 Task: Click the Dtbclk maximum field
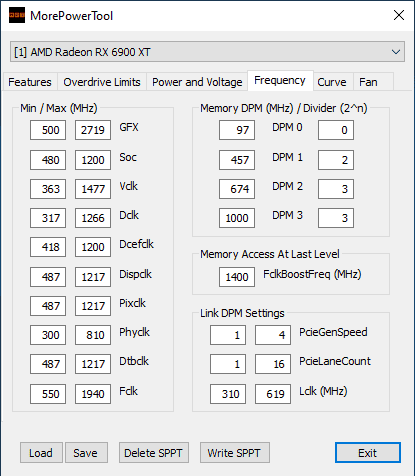[93, 364]
